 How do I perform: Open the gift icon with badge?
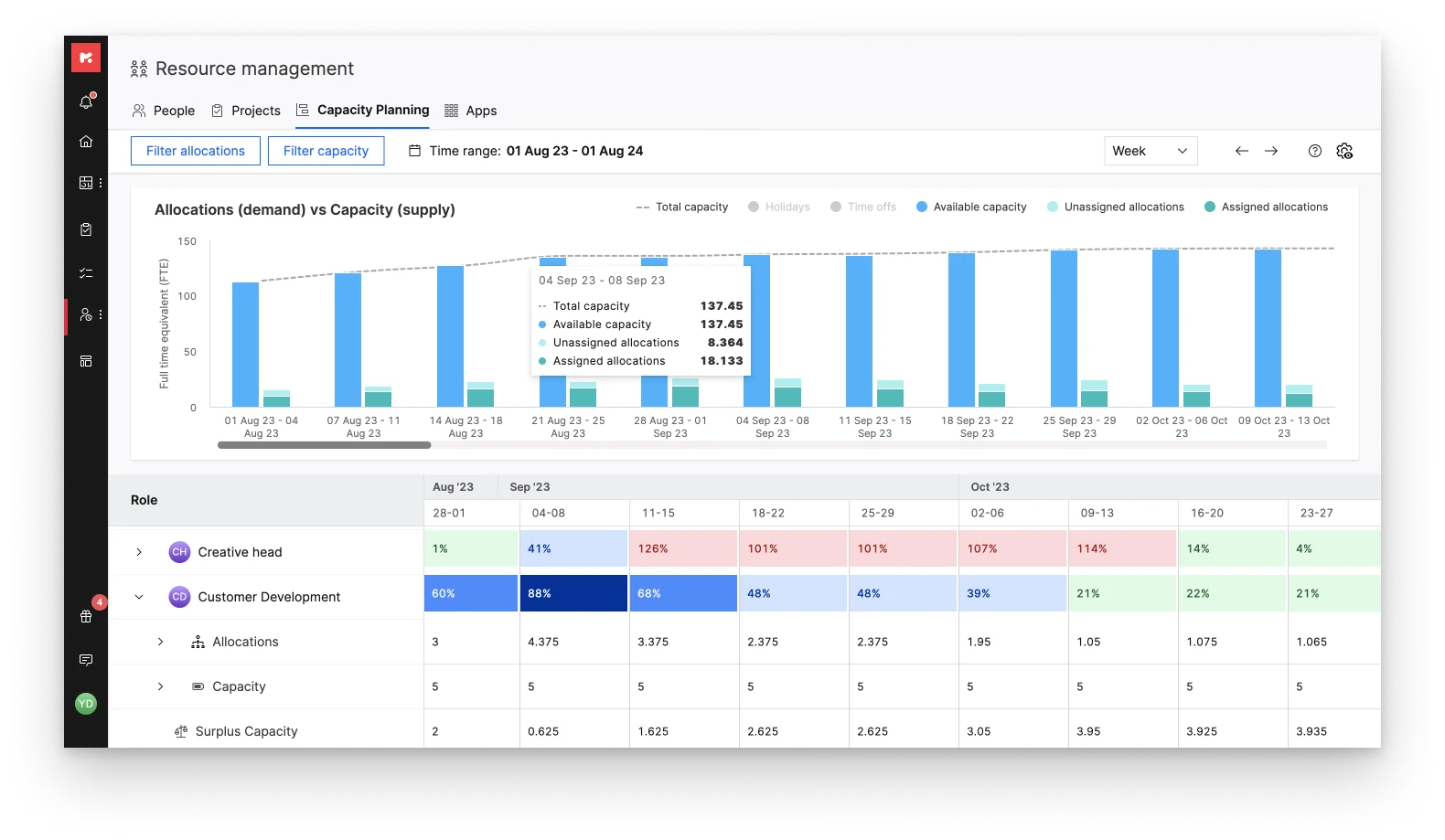click(x=86, y=616)
